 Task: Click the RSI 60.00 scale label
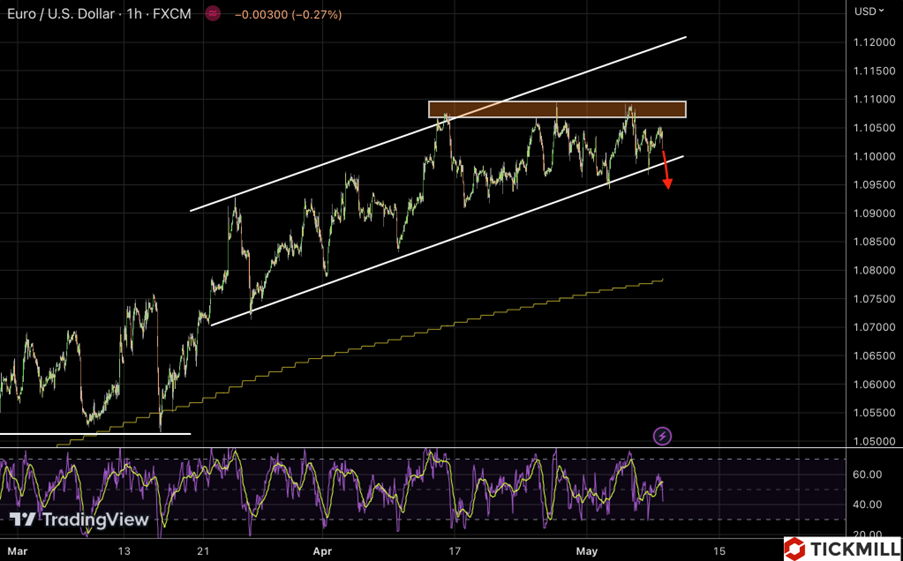pos(867,475)
